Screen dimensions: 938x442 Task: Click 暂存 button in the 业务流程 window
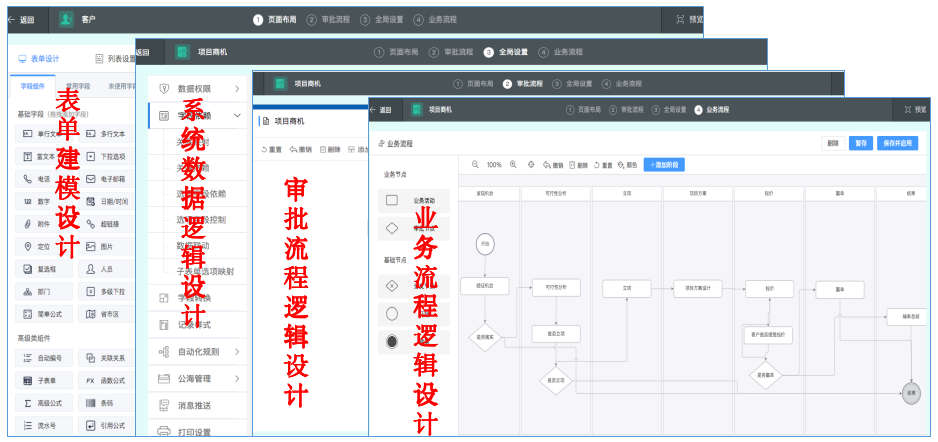861,144
